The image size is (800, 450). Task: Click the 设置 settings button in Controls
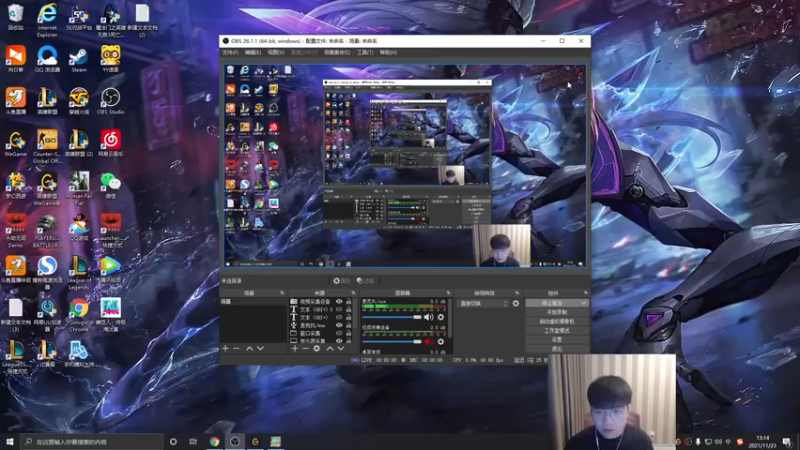point(557,340)
